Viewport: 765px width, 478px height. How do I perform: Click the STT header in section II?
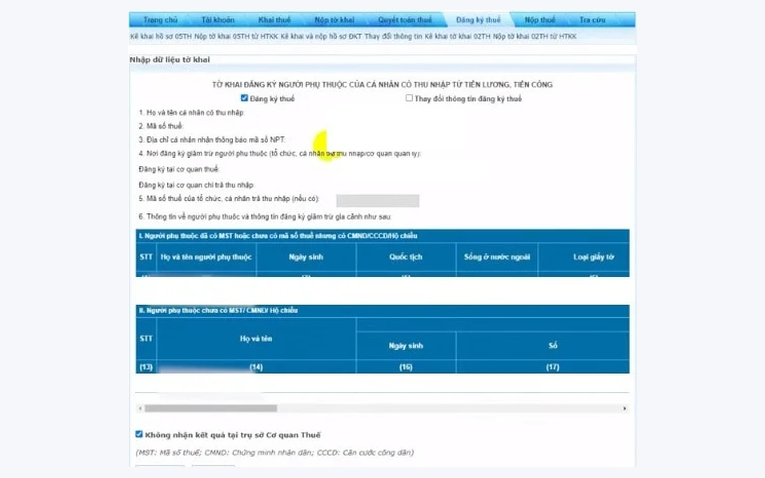(146, 339)
